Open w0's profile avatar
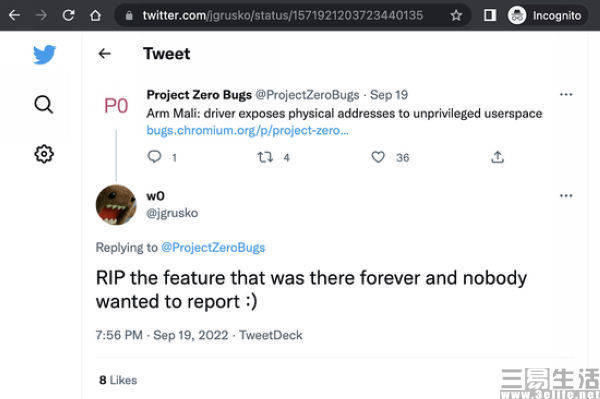This screenshot has height=399, width=600. 116,205
